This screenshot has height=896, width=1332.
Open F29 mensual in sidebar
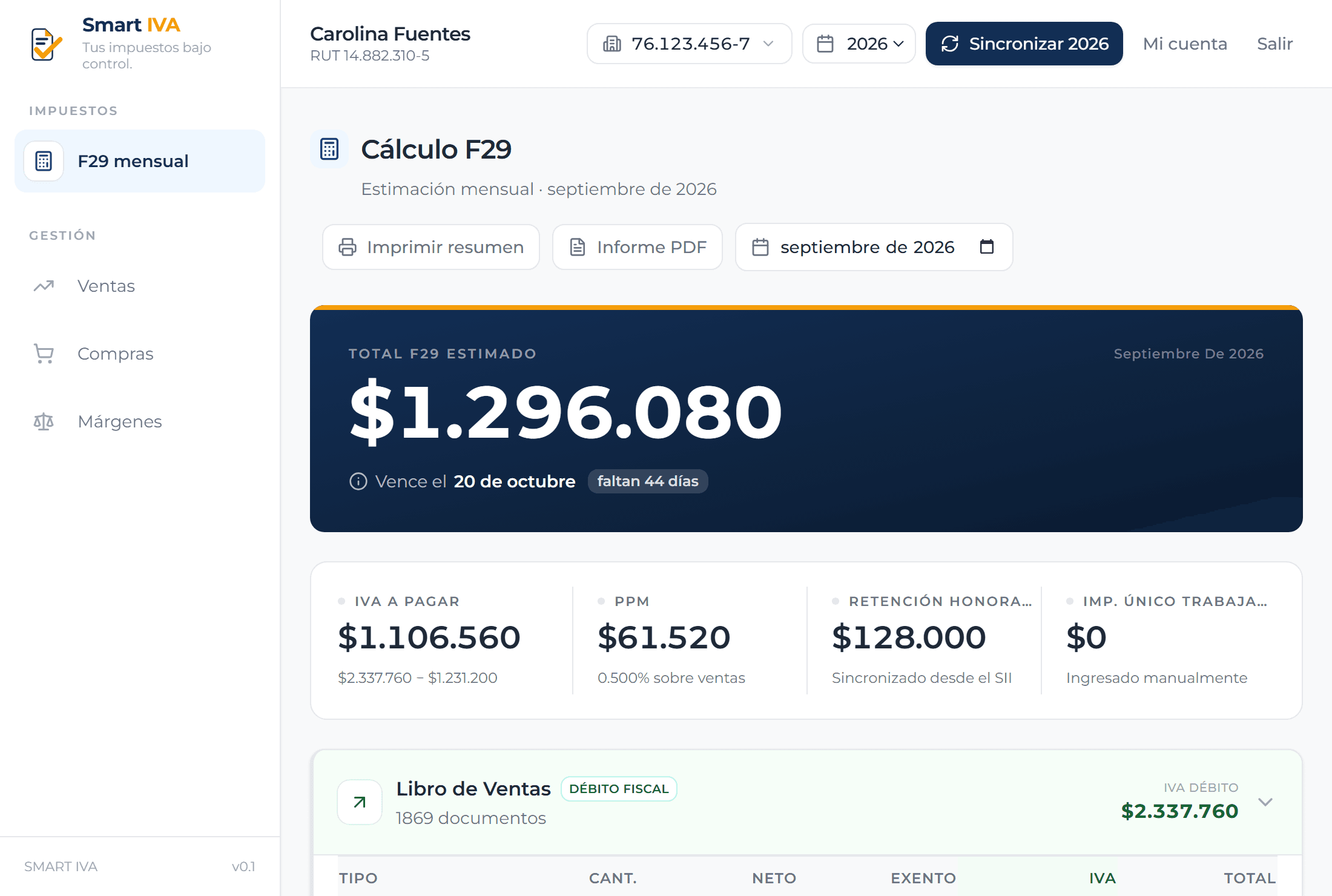point(140,161)
